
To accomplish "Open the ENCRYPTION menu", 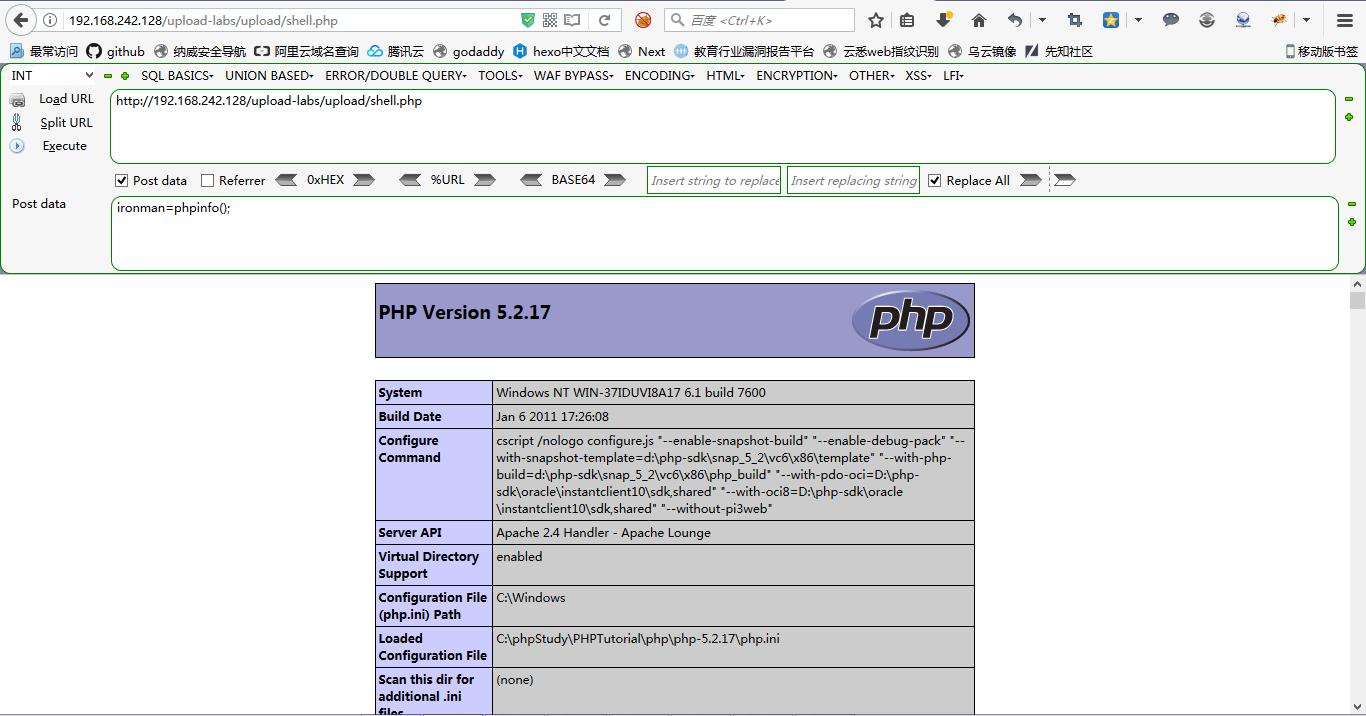I will (796, 75).
